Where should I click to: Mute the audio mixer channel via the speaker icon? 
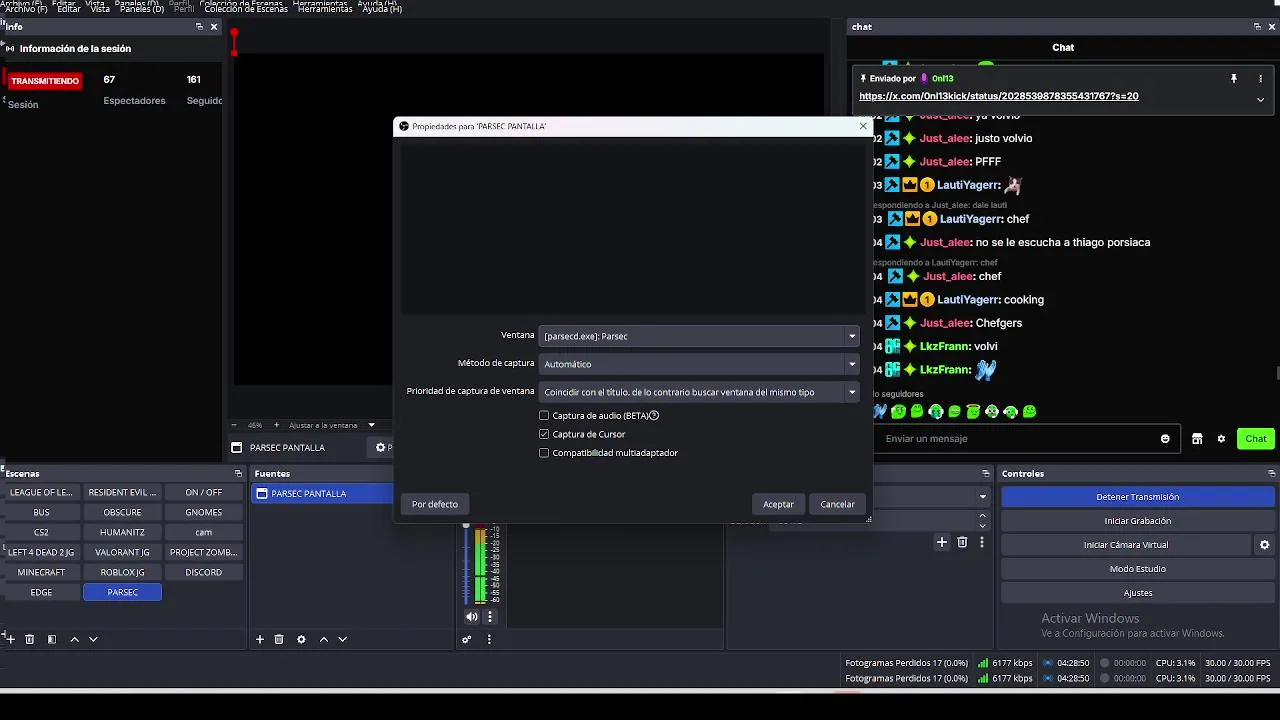472,616
